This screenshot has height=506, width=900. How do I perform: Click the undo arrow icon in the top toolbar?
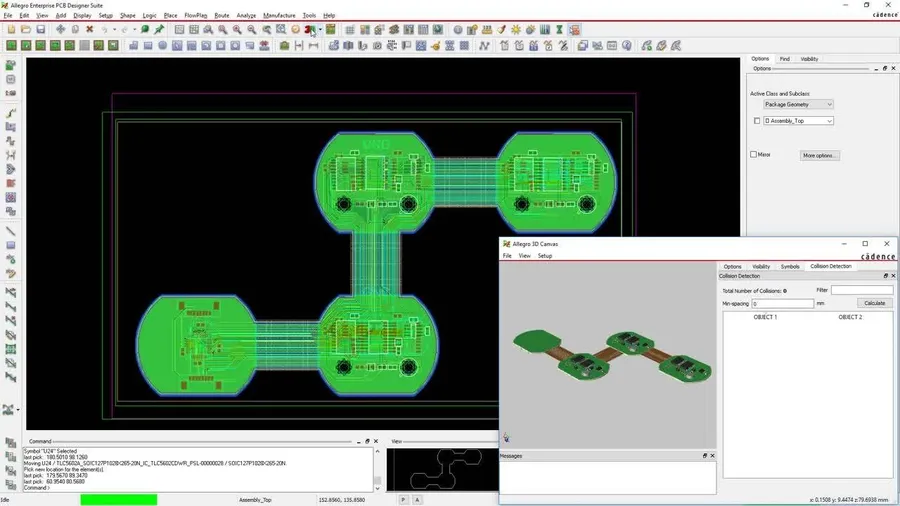104,29
